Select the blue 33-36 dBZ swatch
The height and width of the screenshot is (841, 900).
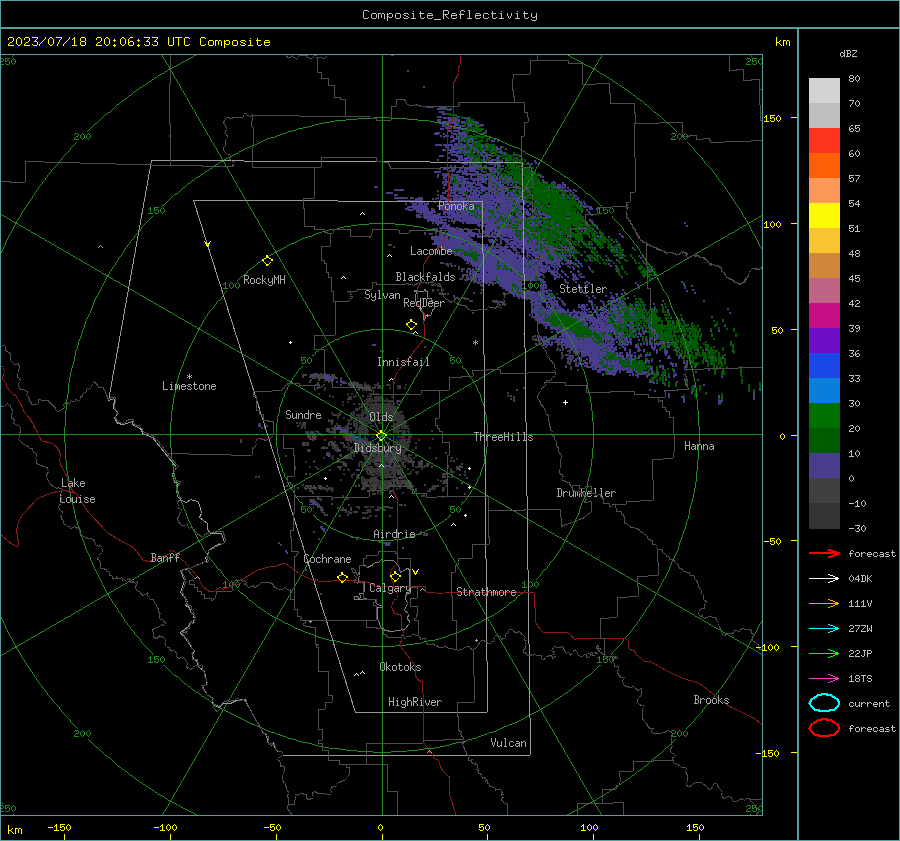[x=824, y=366]
